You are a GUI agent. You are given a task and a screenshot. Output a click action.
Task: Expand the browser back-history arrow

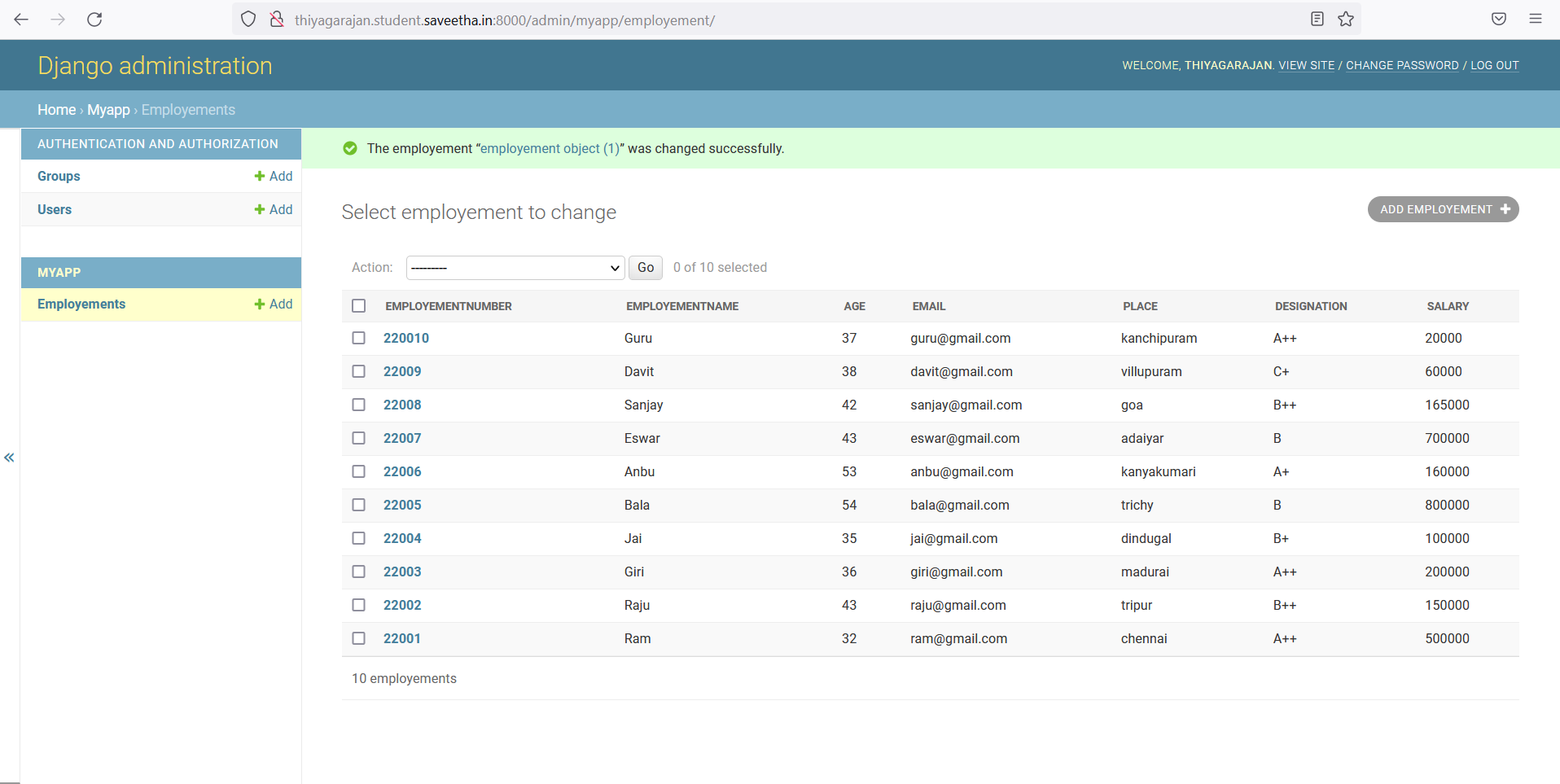point(22,20)
